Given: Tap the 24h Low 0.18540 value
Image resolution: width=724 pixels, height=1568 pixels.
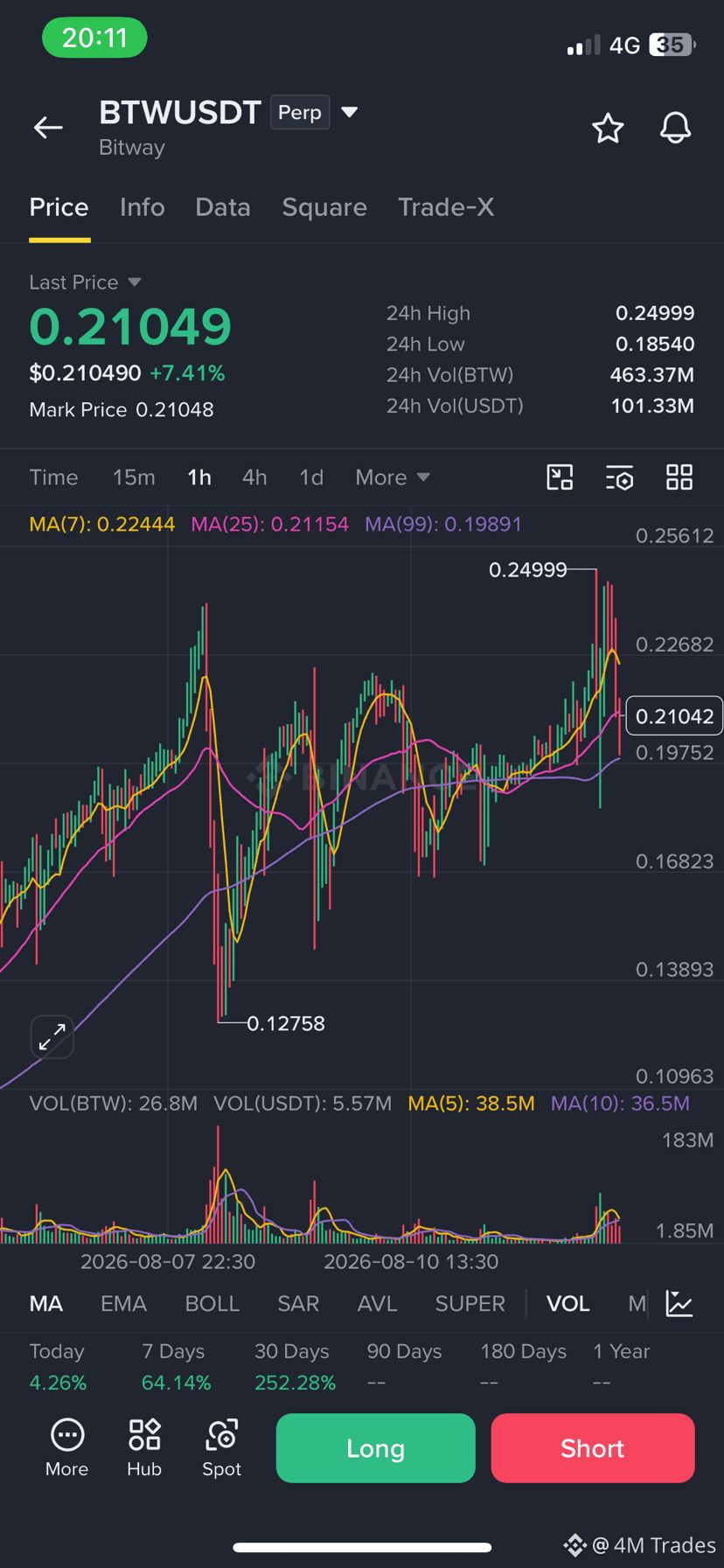Looking at the screenshot, I should click(x=655, y=344).
